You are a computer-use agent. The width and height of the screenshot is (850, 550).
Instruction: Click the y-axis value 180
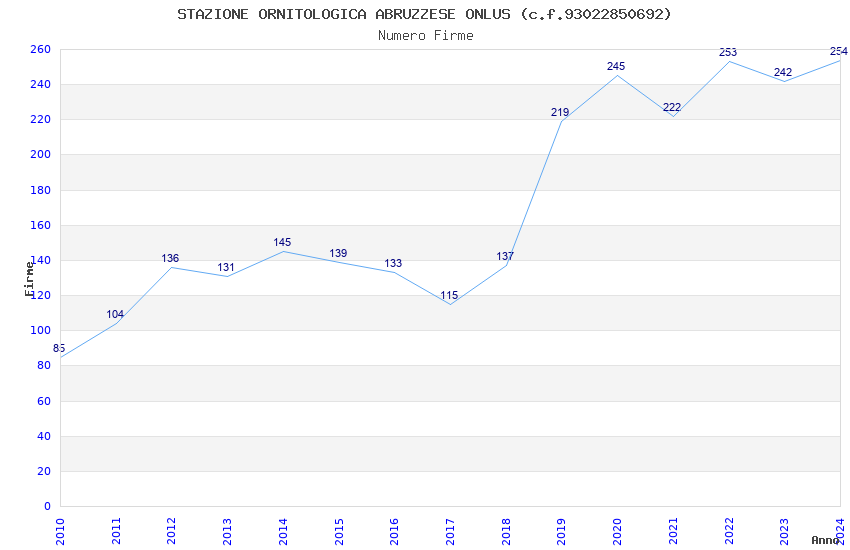(x=41, y=190)
